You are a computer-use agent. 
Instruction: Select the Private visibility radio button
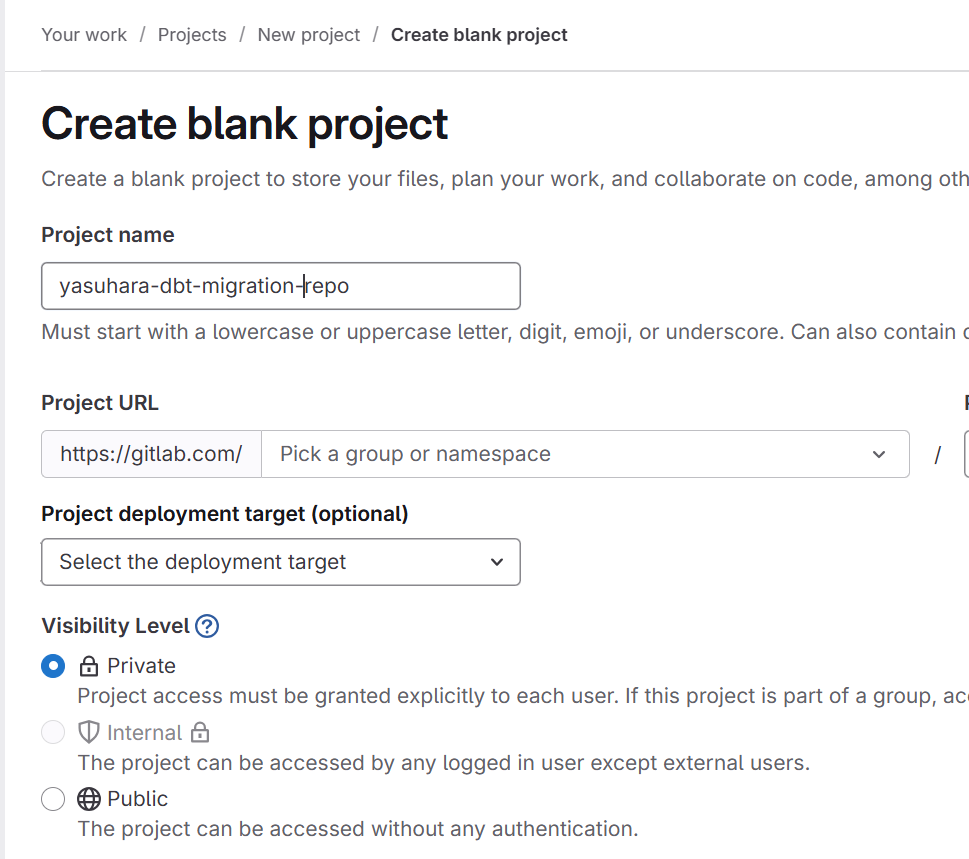(x=53, y=666)
